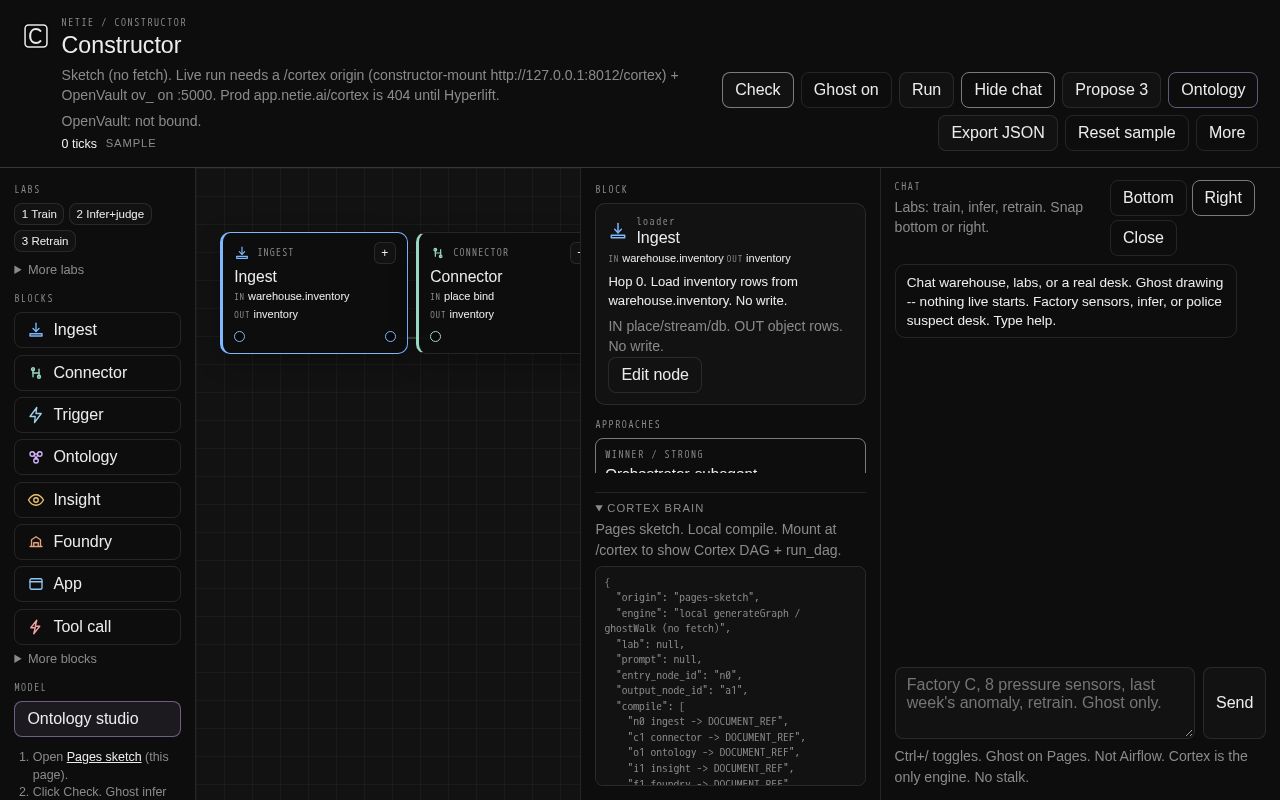Add Tool call block from sidebar
This screenshot has height=800, width=1280.
[x=97, y=627]
